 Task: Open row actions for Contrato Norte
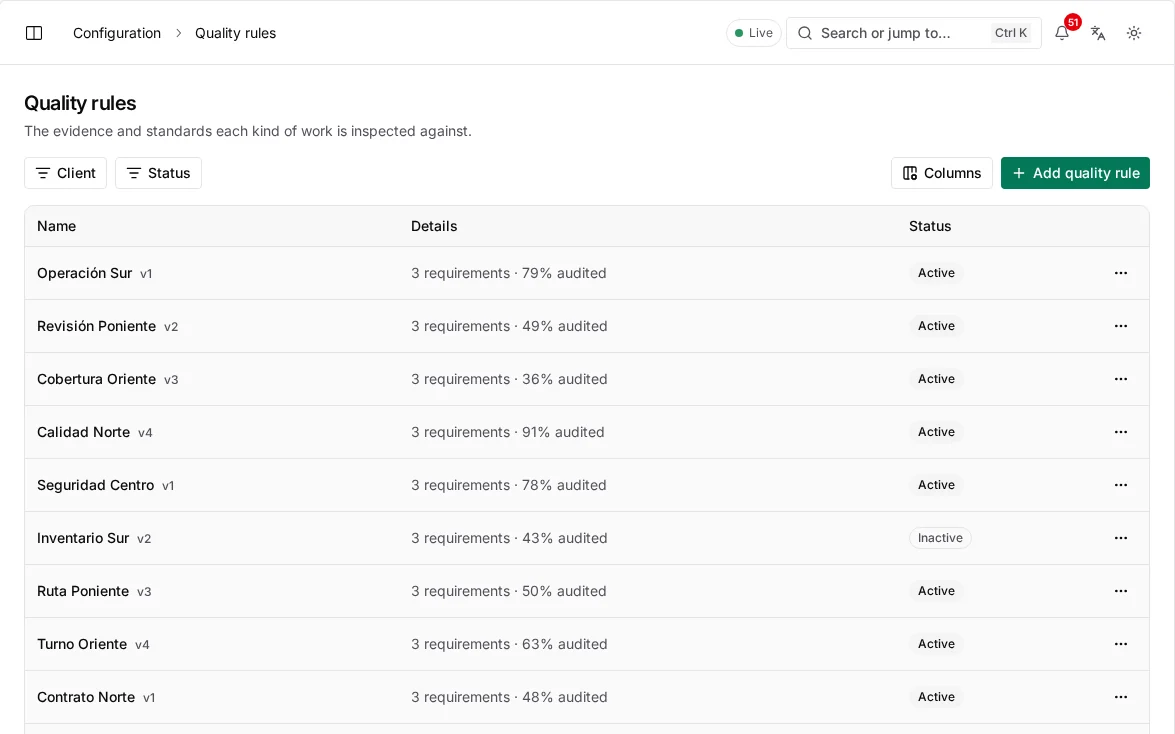[x=1120, y=697]
